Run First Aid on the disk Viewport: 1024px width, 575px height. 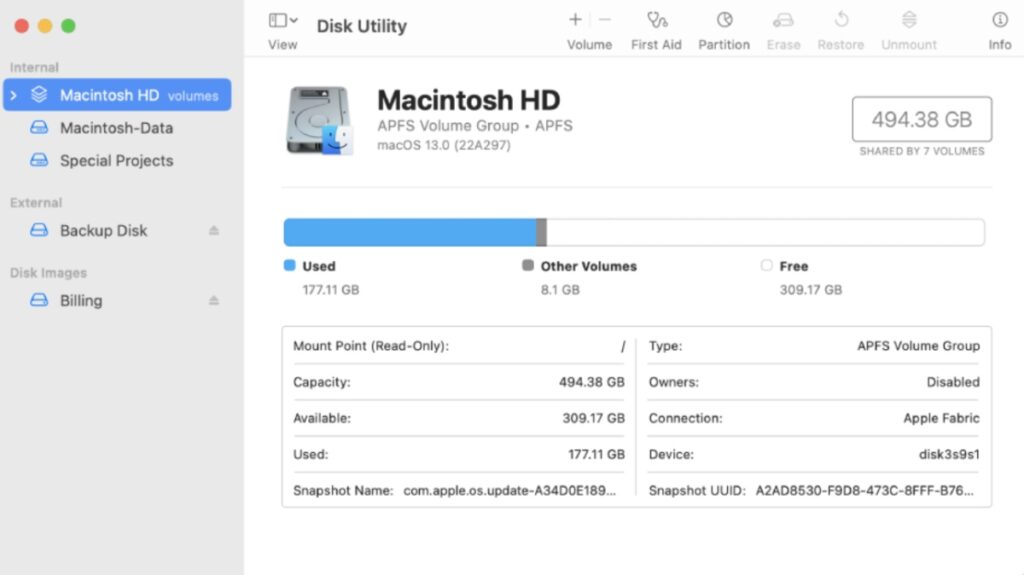click(x=656, y=21)
